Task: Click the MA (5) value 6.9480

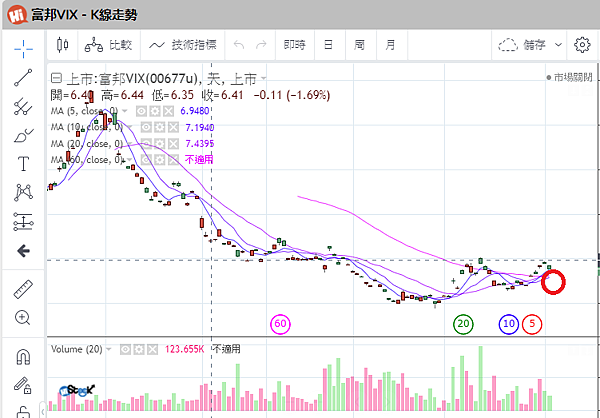Action: tap(195, 111)
